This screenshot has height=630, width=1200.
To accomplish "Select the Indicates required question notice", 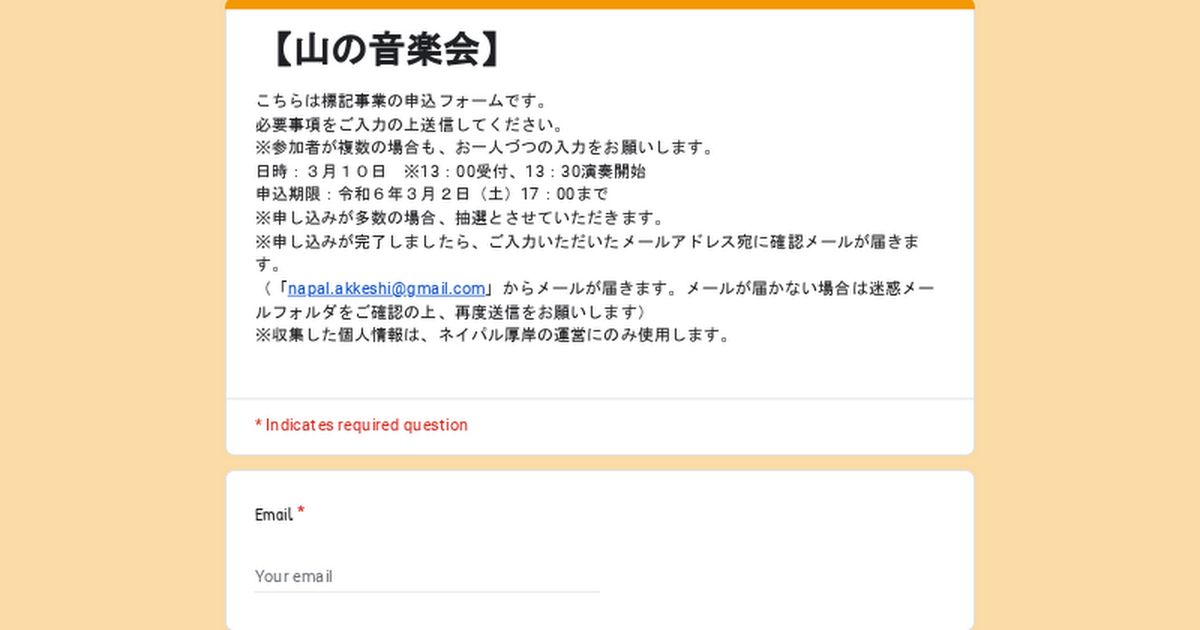I will pyautogui.click(x=361, y=425).
